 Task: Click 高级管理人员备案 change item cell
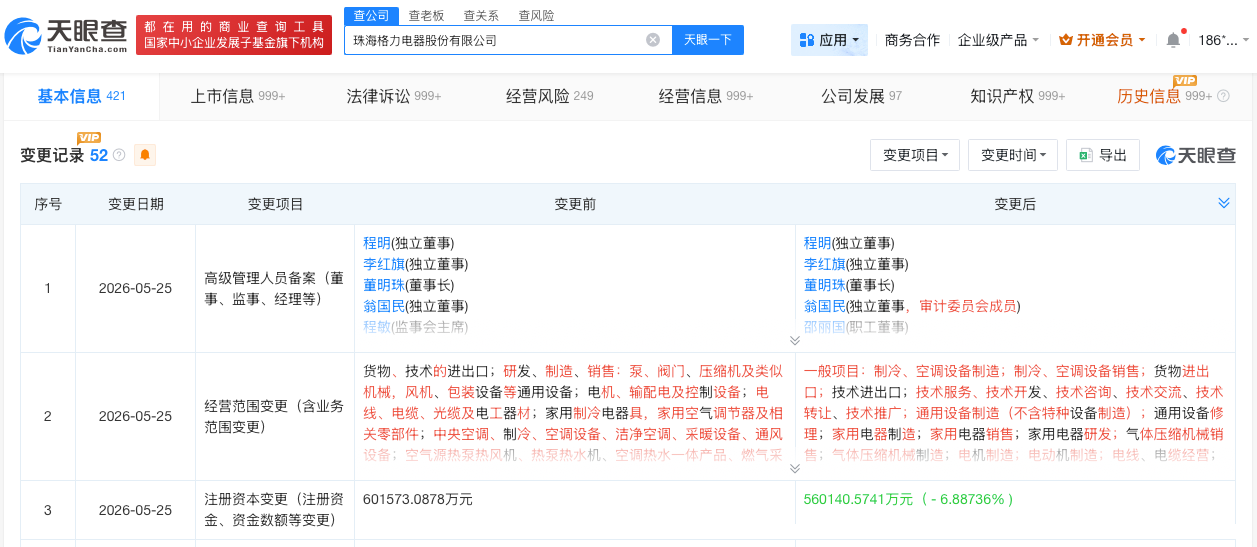click(275, 288)
